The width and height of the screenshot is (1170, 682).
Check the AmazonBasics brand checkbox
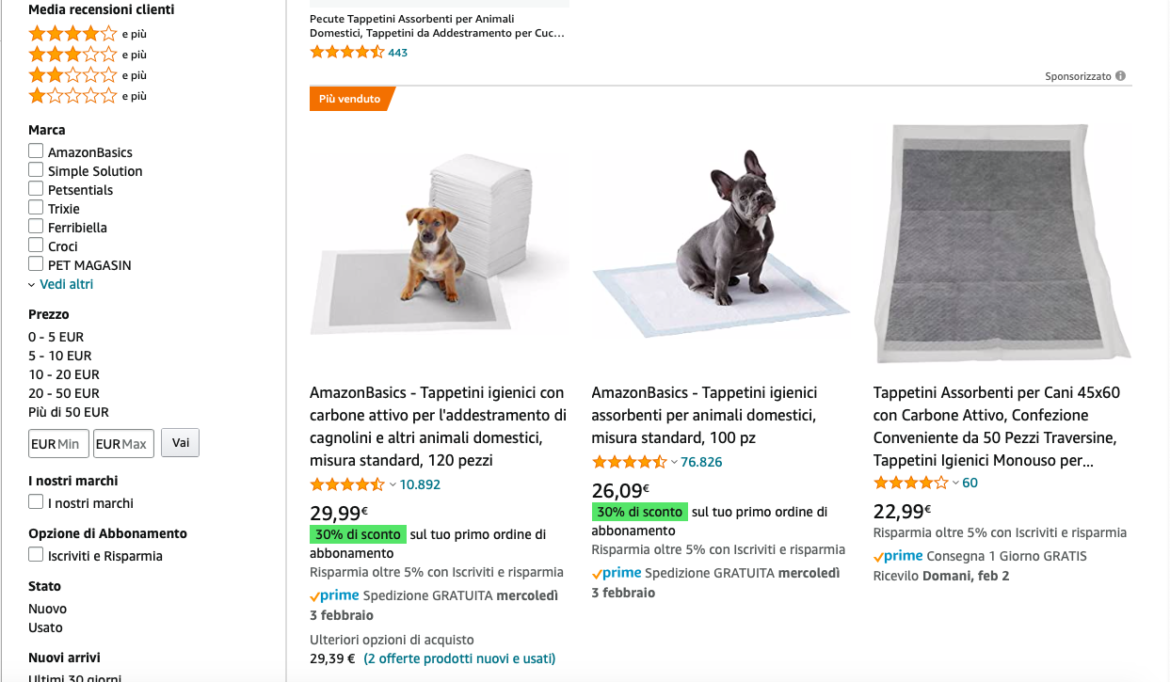coord(36,152)
